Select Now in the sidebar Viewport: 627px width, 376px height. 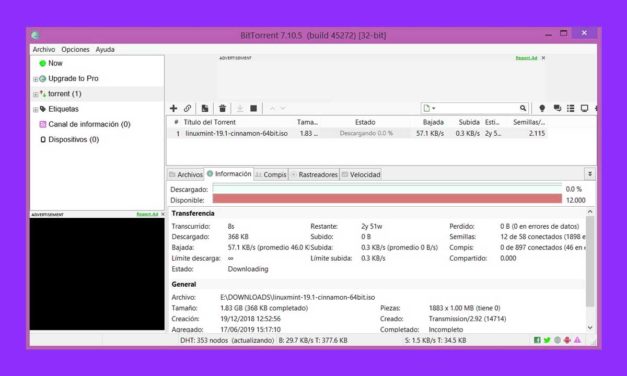pyautogui.click(x=55, y=63)
